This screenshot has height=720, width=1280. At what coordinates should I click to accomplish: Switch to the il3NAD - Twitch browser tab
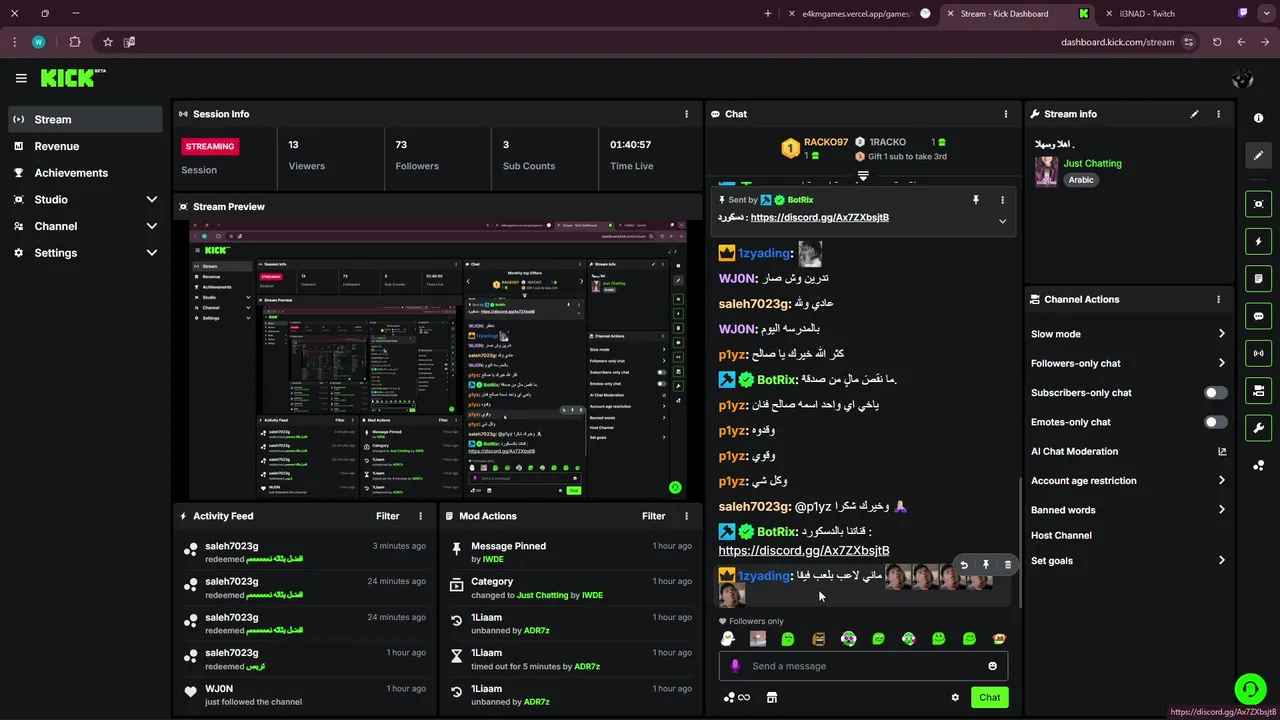(x=1178, y=14)
